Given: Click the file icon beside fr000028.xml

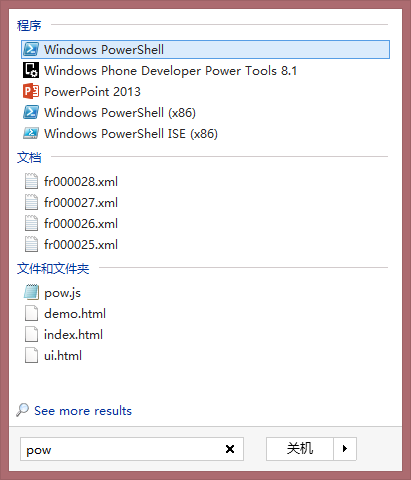Looking at the screenshot, I should click(31, 181).
